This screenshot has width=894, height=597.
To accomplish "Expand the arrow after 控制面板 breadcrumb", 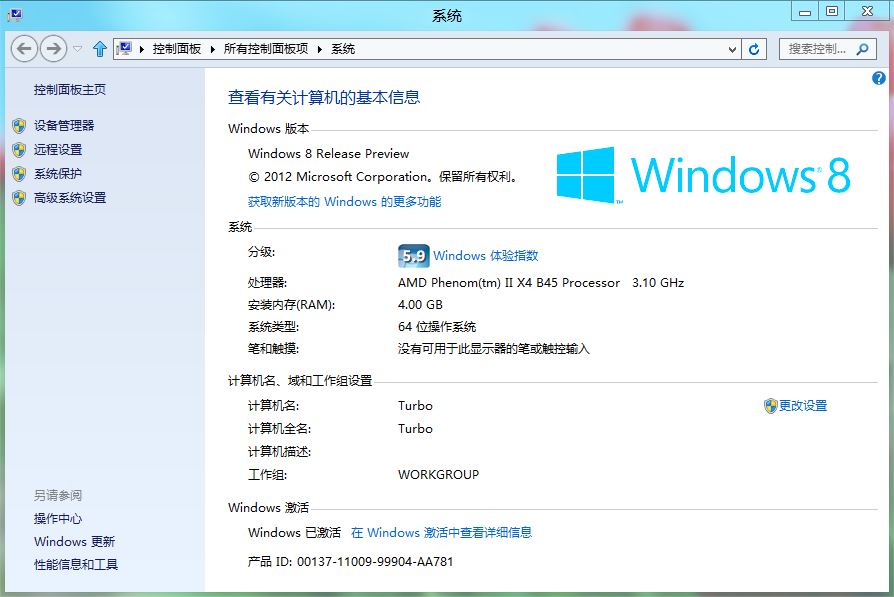I will [x=212, y=49].
